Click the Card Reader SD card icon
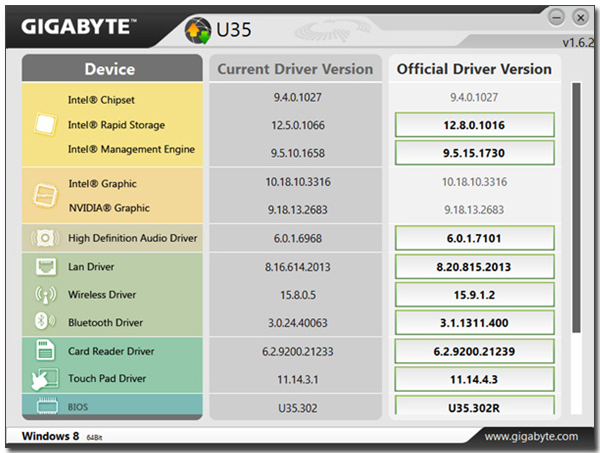The height and width of the screenshot is (453, 600). [45, 350]
